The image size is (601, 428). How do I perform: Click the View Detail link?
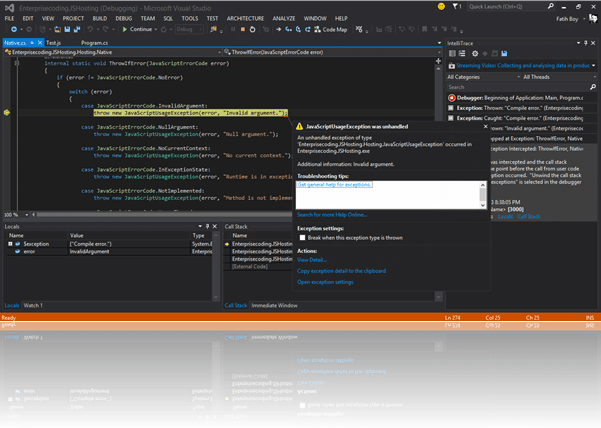point(312,260)
